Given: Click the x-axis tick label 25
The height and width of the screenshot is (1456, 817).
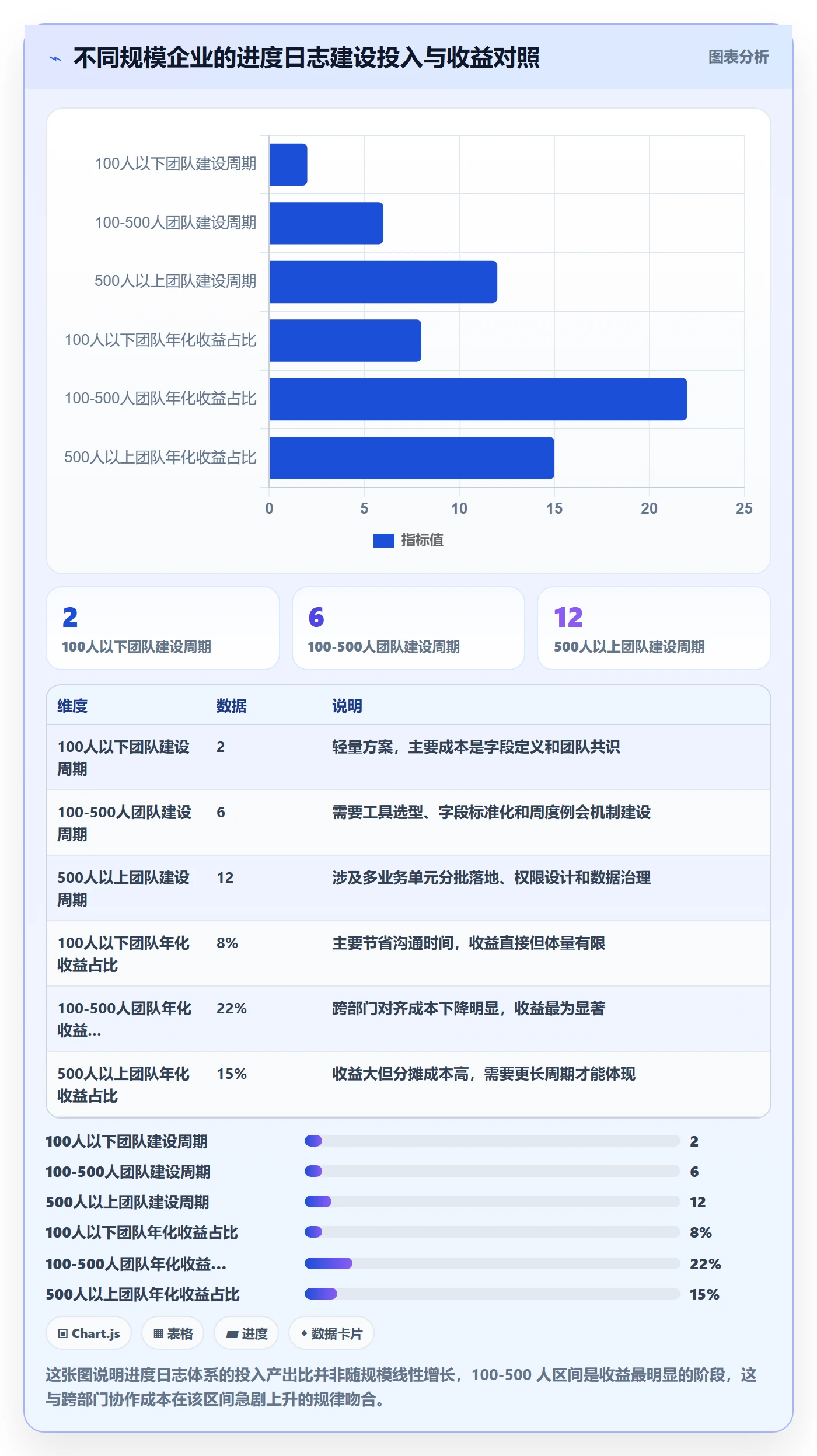Looking at the screenshot, I should pos(744,508).
